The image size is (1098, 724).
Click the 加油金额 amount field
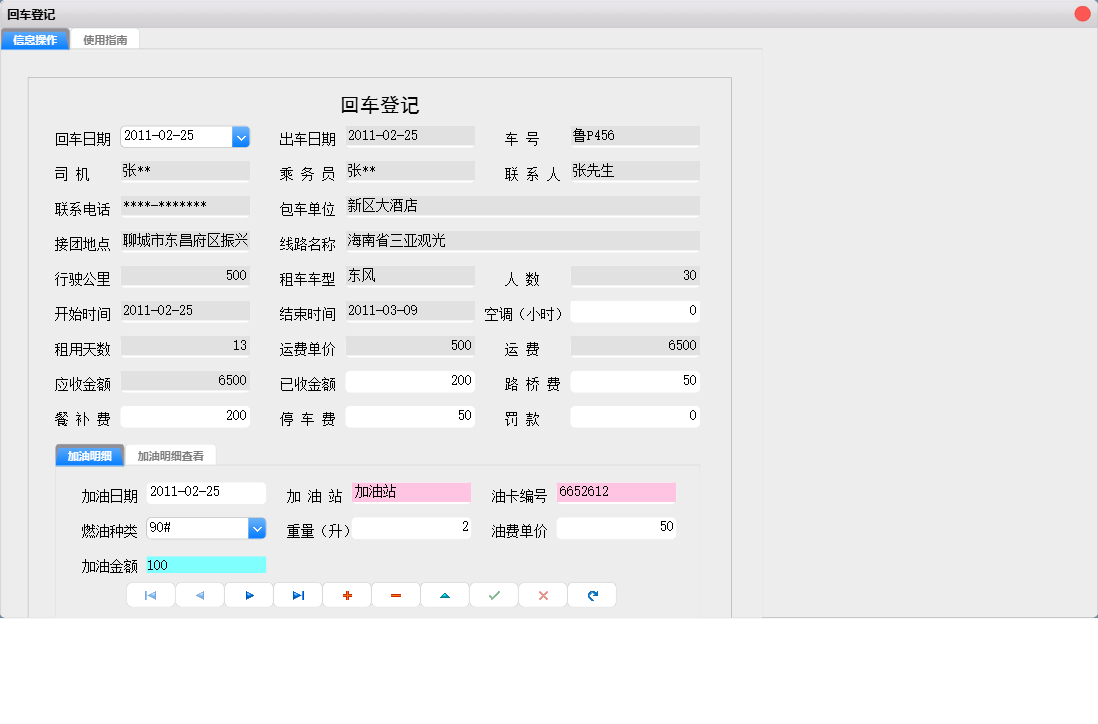coord(206,565)
